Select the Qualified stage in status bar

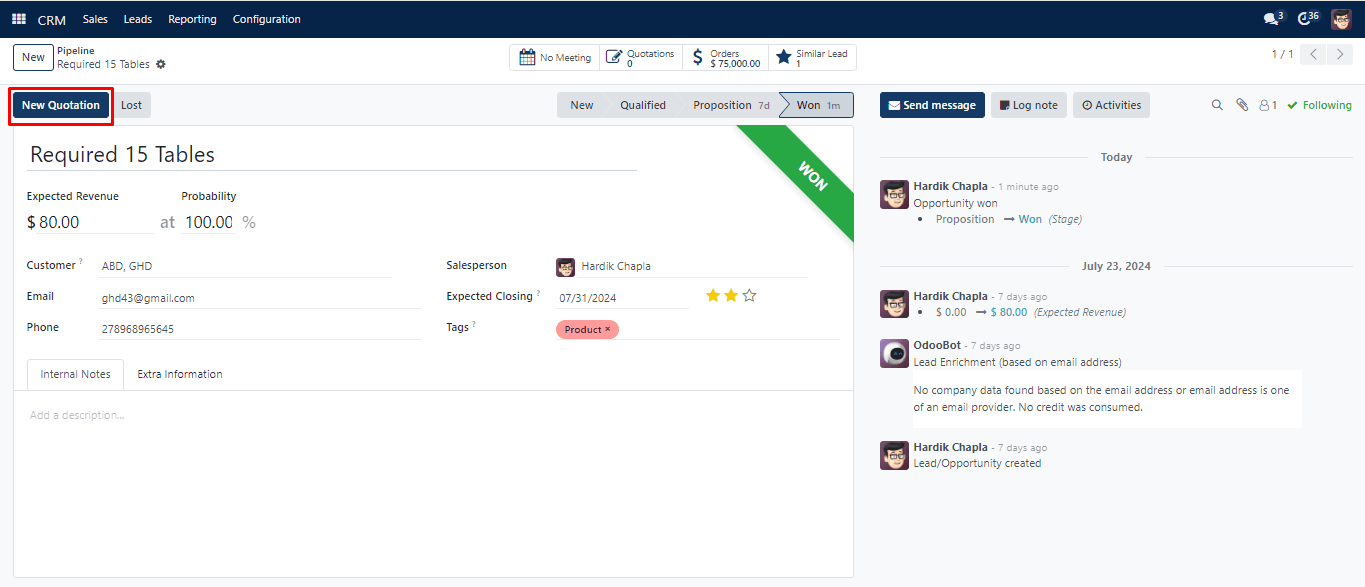(642, 105)
